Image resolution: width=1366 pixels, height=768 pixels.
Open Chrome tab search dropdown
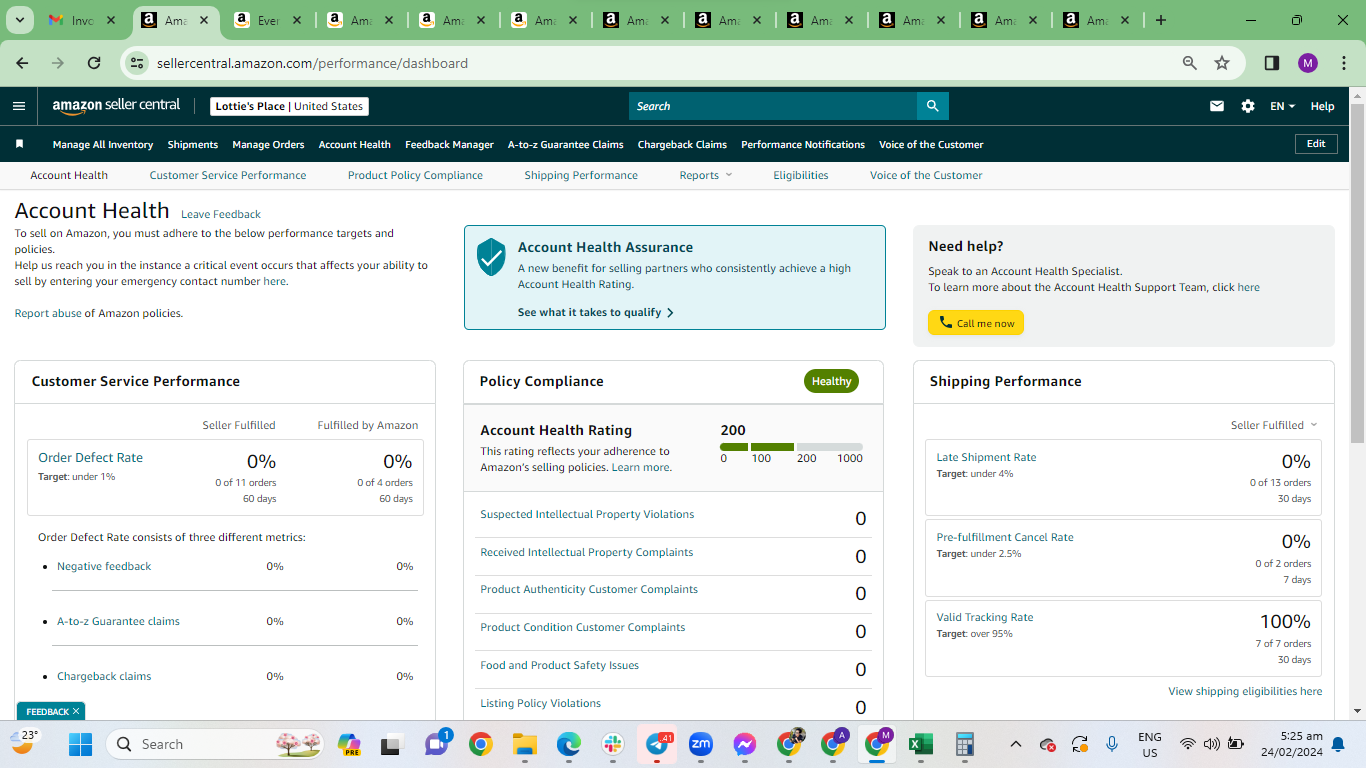(x=20, y=20)
